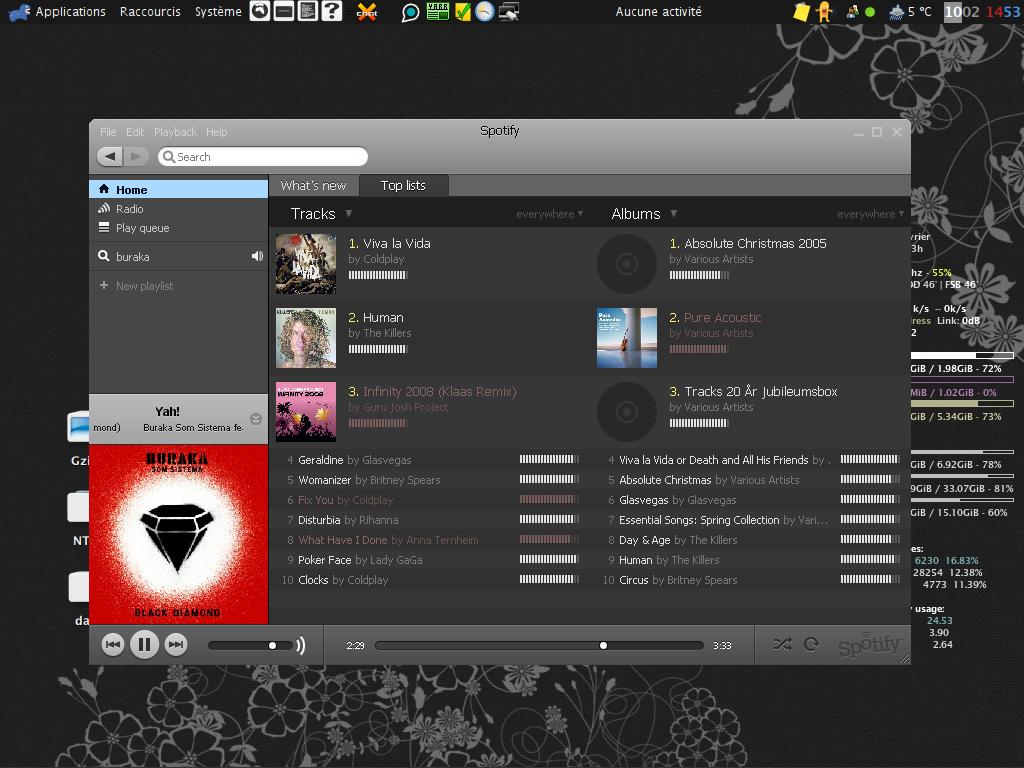Open the Play queue
Viewport: 1024px width, 768px height.
click(x=142, y=228)
